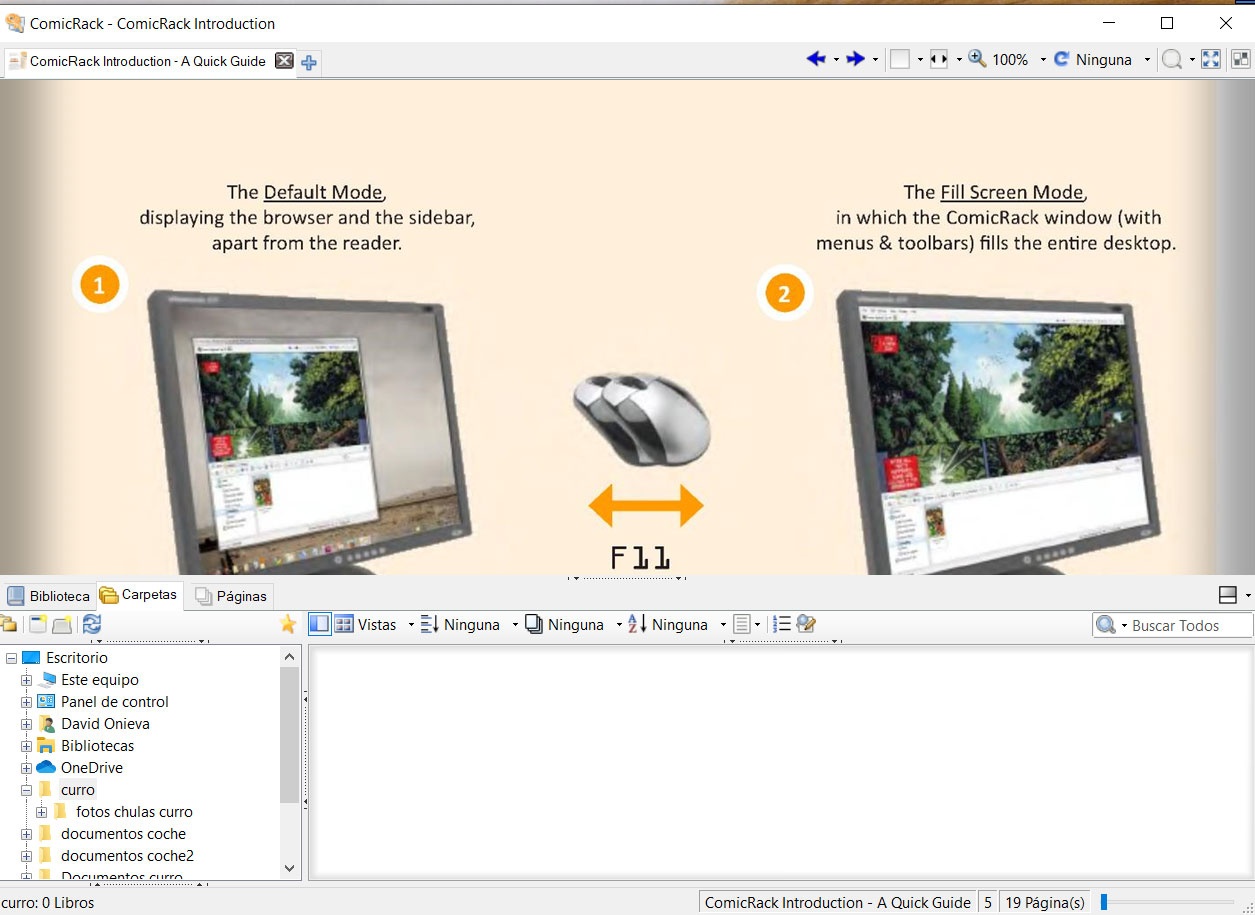Select Este equipo in the folder tree
The image size is (1255, 915).
[x=99, y=680]
